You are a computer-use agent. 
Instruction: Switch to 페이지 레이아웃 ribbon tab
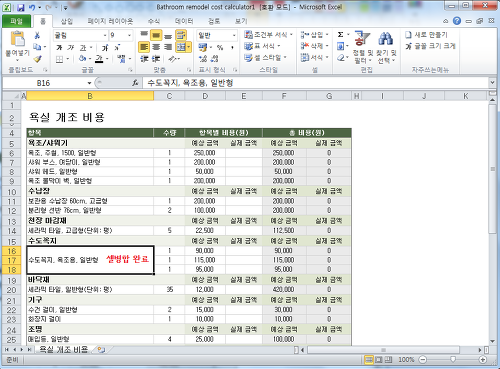pyautogui.click(x=110, y=21)
